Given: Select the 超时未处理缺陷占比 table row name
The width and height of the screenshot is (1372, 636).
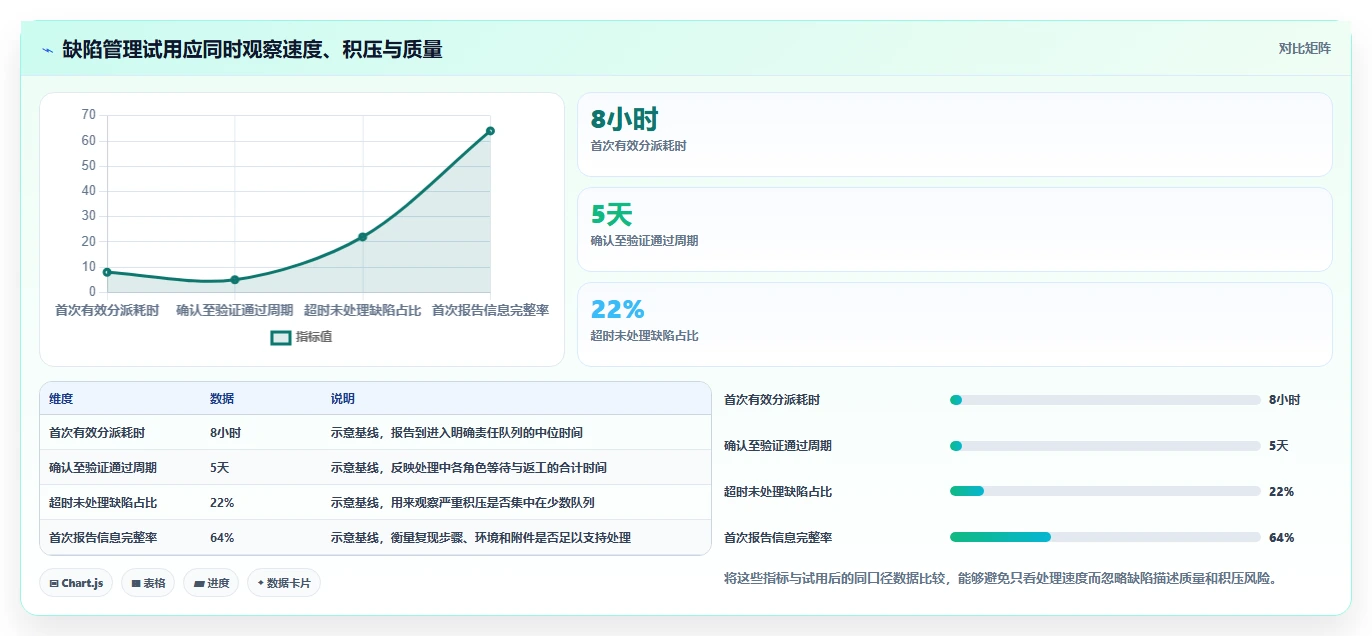Looking at the screenshot, I should click(x=103, y=503).
